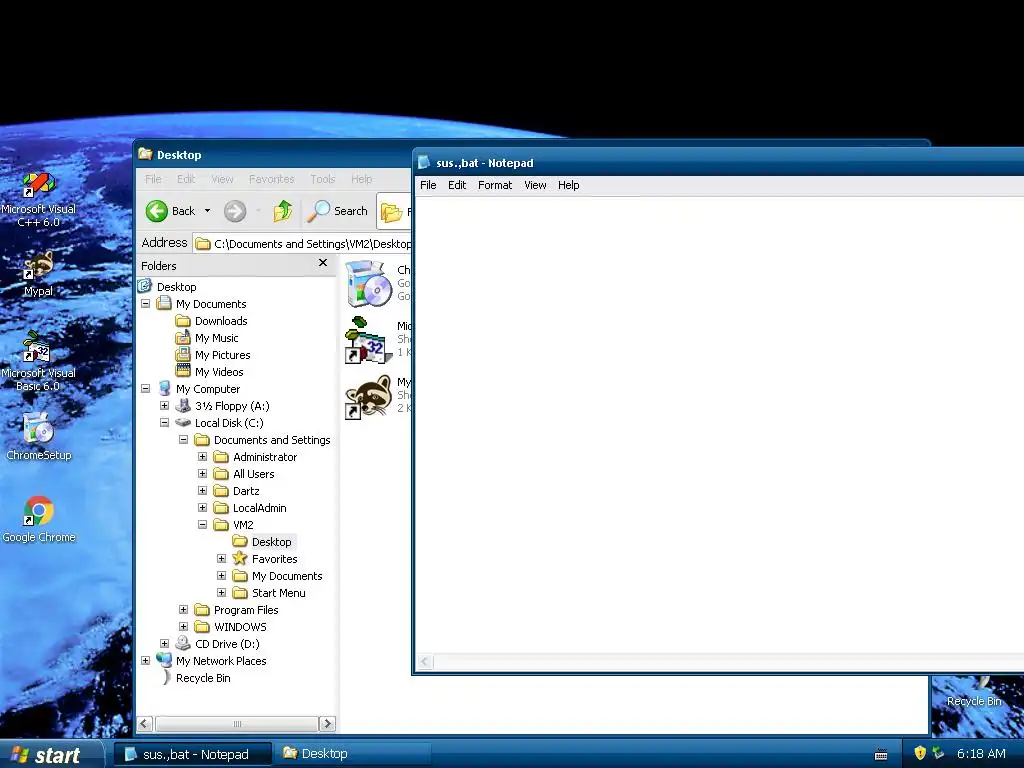Select Recycle Bin in folder tree
The width and height of the screenshot is (1024, 768).
tap(194, 677)
